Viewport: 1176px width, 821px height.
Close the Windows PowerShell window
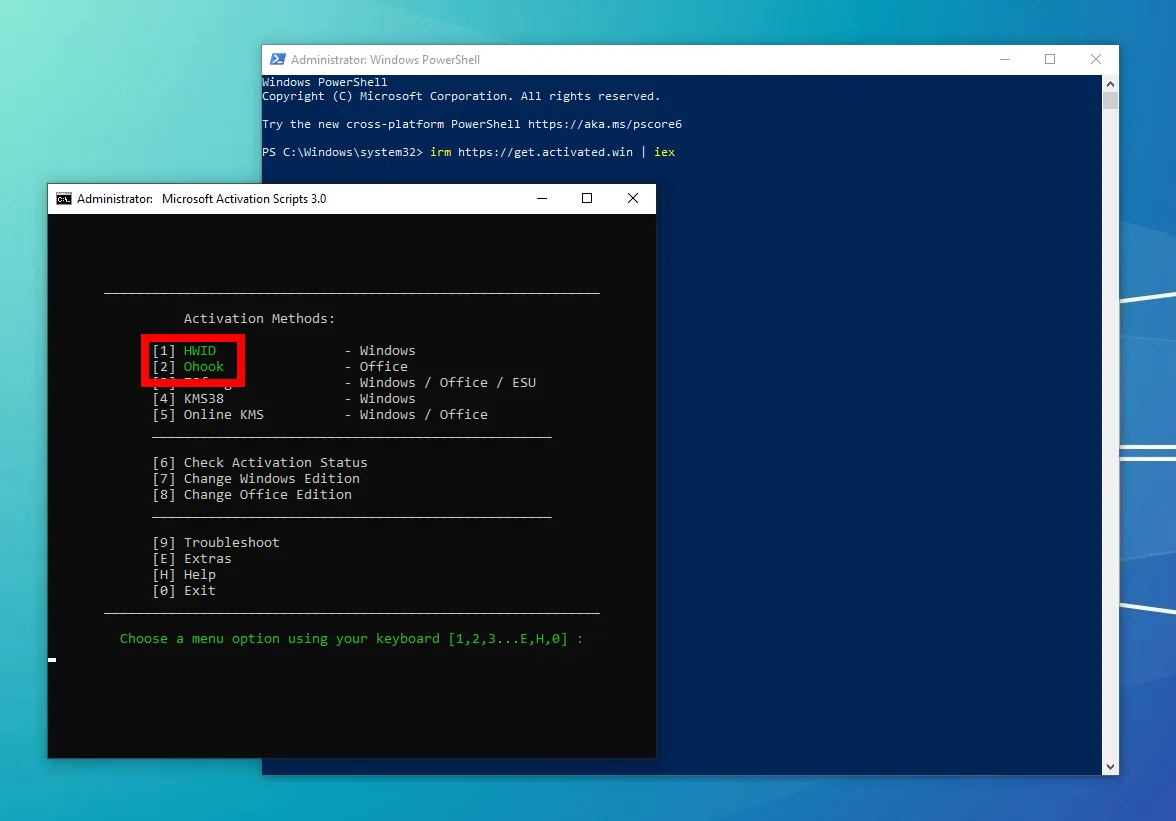tap(1096, 59)
